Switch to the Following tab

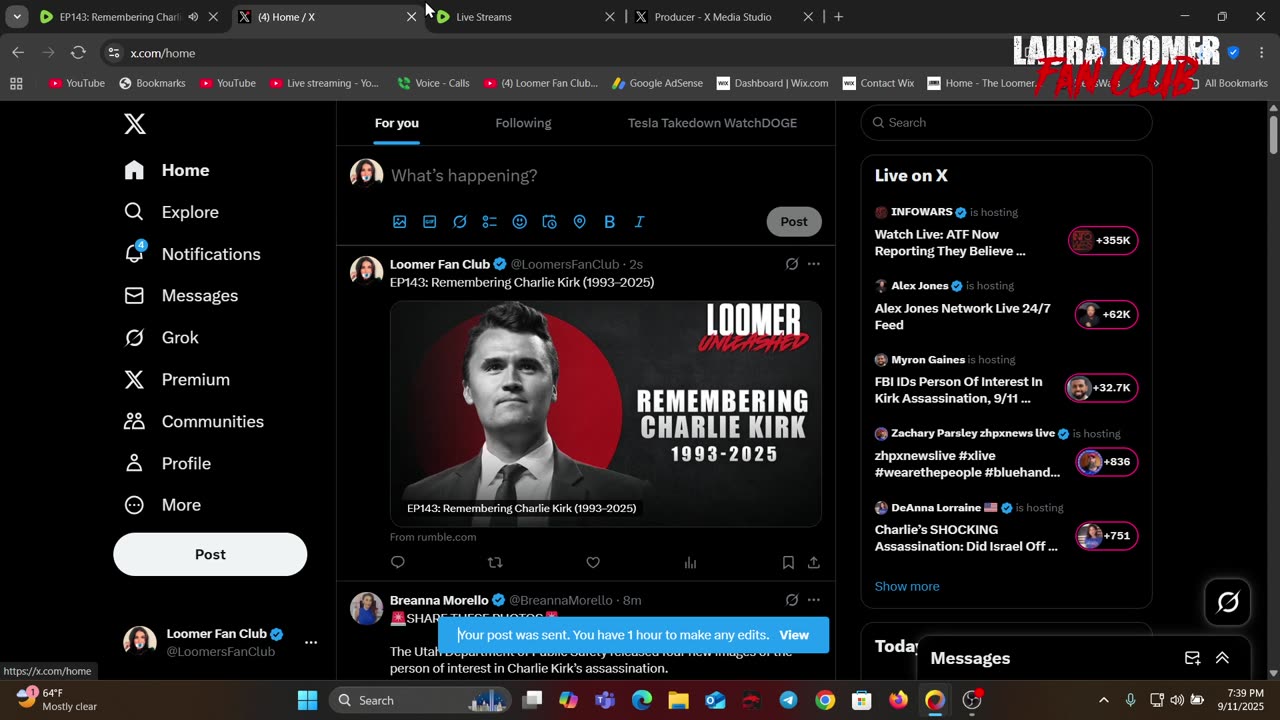[x=523, y=123]
